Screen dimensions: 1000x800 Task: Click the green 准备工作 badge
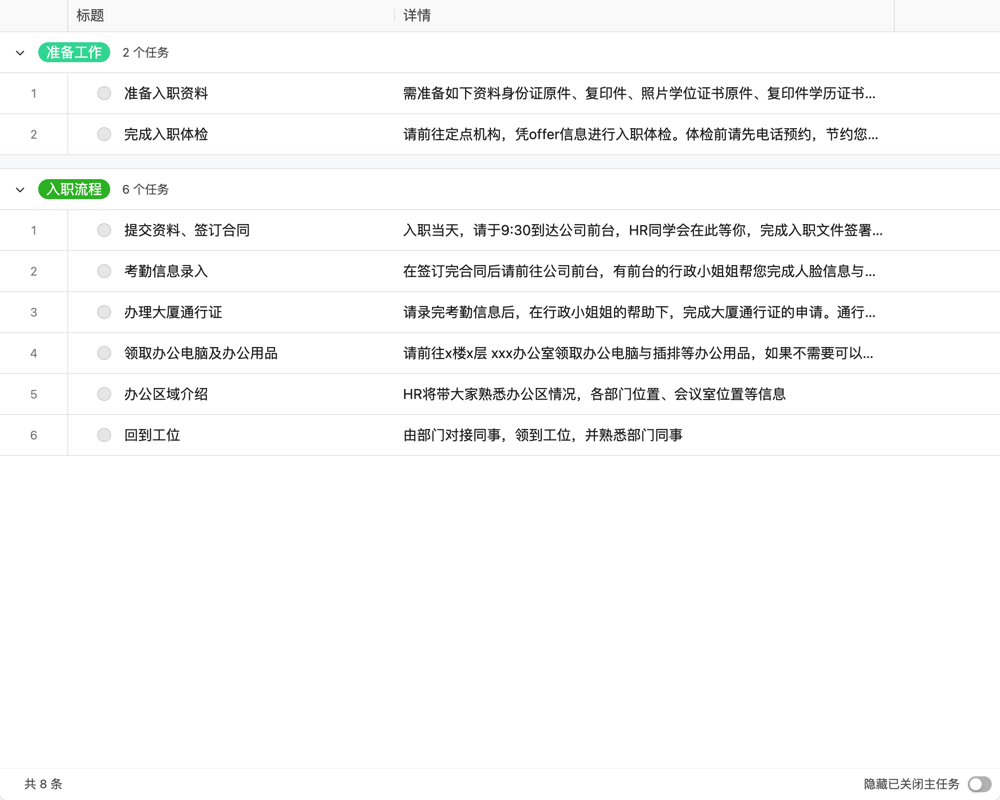click(72, 52)
